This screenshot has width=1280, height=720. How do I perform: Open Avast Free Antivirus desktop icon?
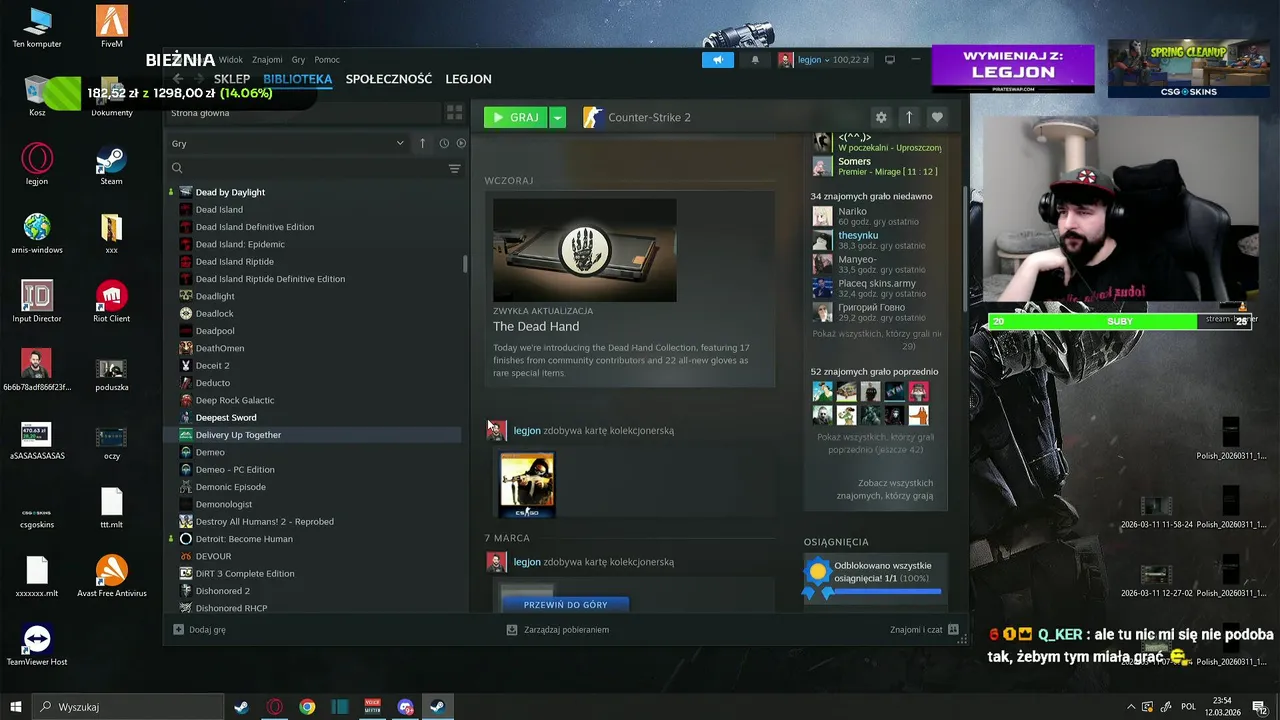[112, 576]
